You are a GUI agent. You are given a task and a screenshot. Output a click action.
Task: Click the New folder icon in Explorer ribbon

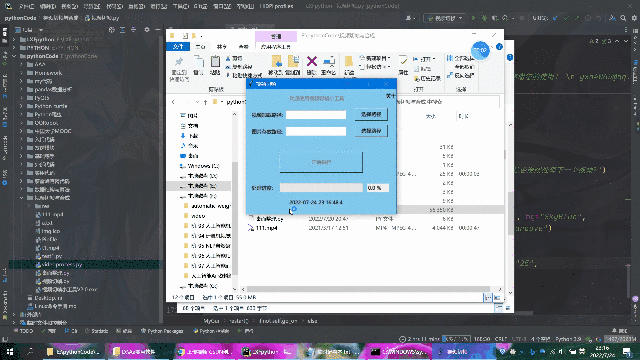pyautogui.click(x=349, y=65)
